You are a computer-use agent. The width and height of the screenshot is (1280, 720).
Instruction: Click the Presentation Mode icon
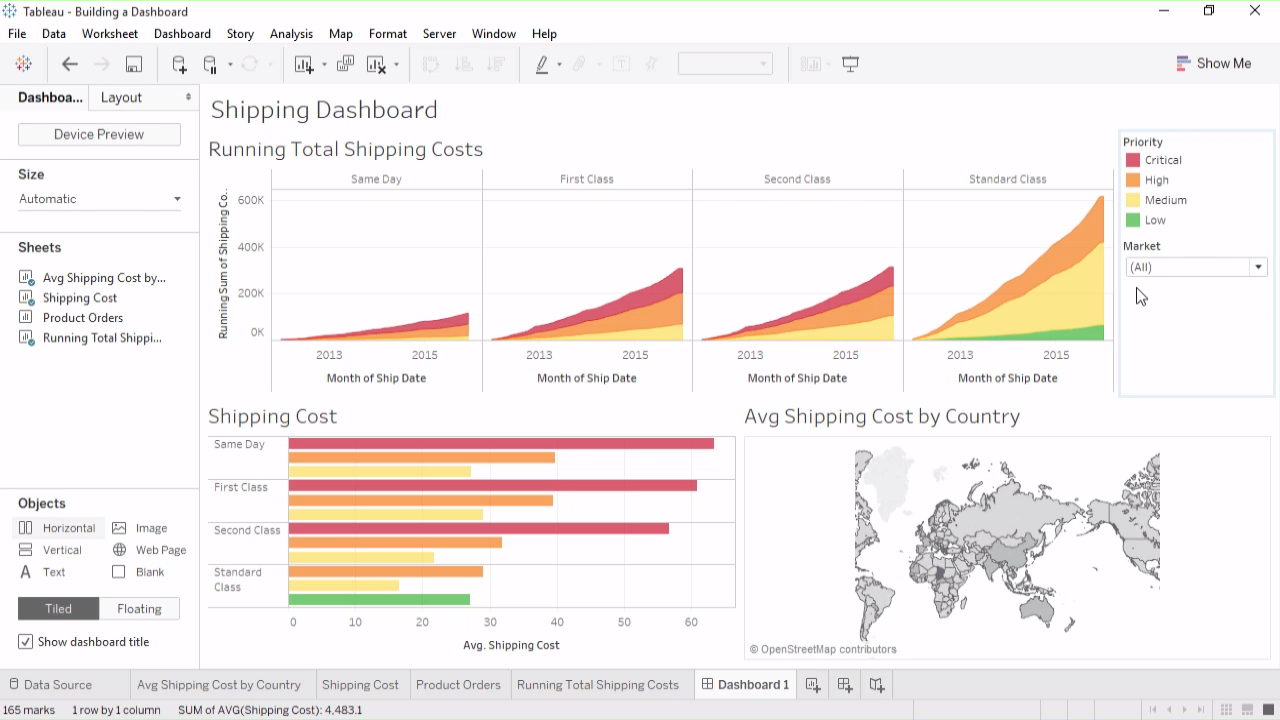point(850,64)
